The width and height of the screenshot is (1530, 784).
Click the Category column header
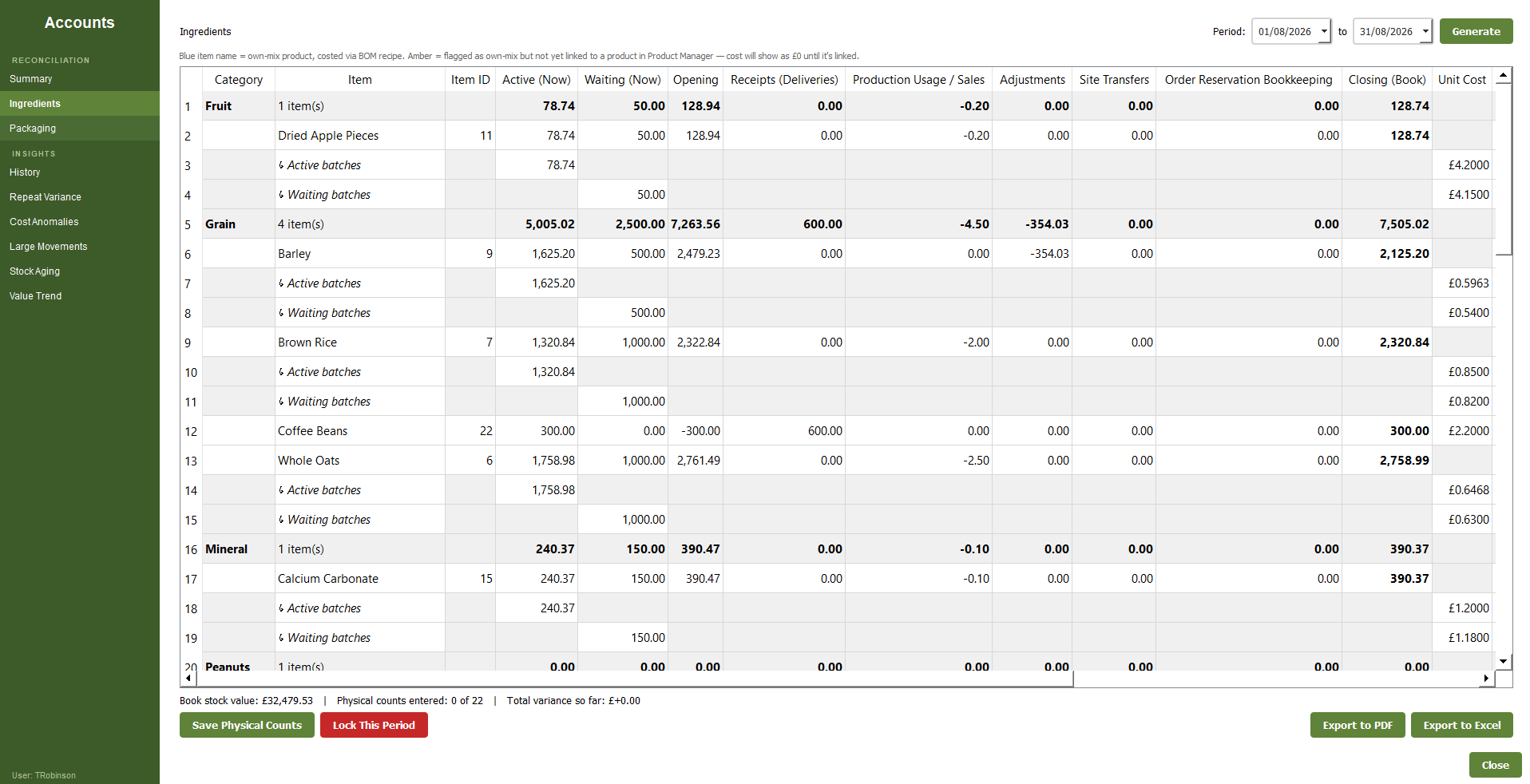238,80
